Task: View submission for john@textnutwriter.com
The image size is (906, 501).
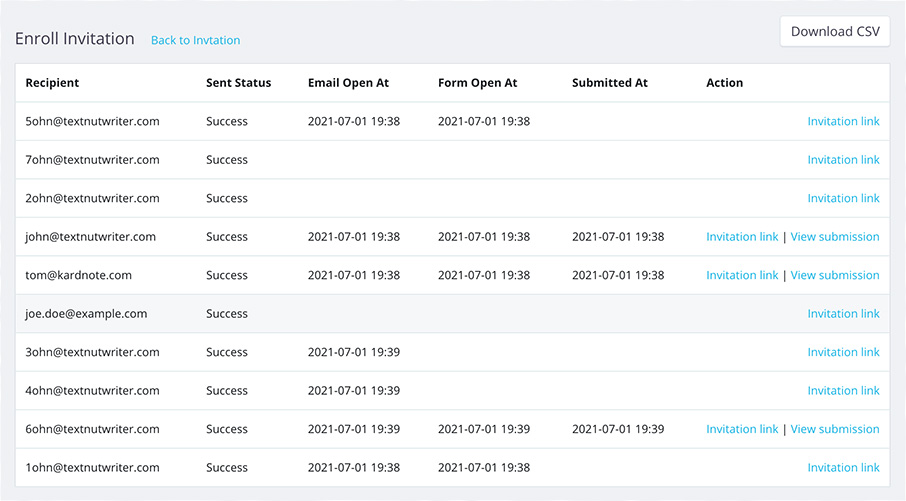Action: pyautogui.click(x=835, y=237)
